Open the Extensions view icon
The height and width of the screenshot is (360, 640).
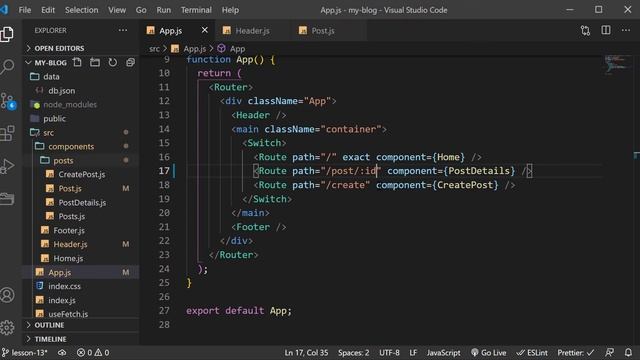7,133
